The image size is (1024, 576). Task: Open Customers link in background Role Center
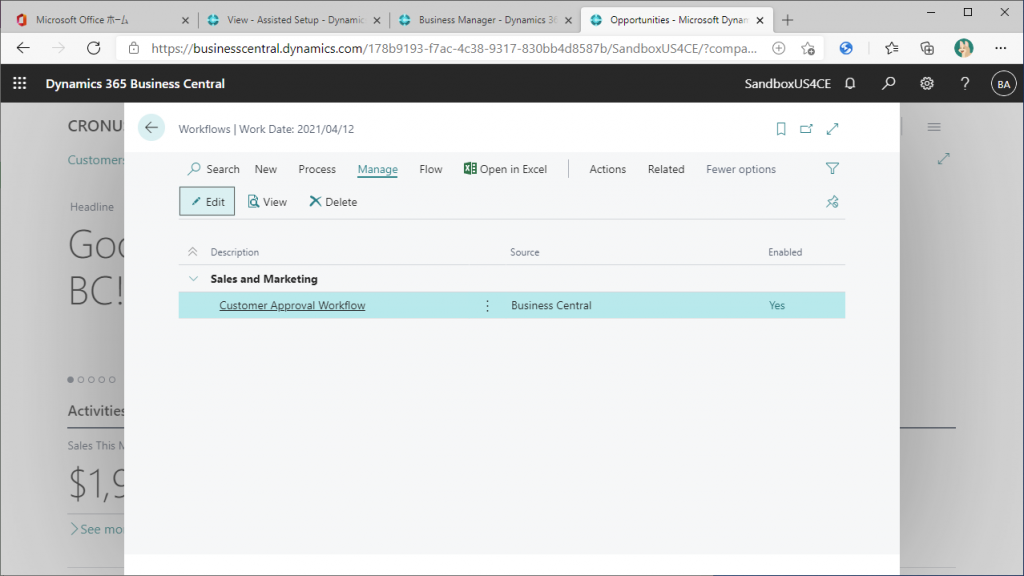[96, 160]
